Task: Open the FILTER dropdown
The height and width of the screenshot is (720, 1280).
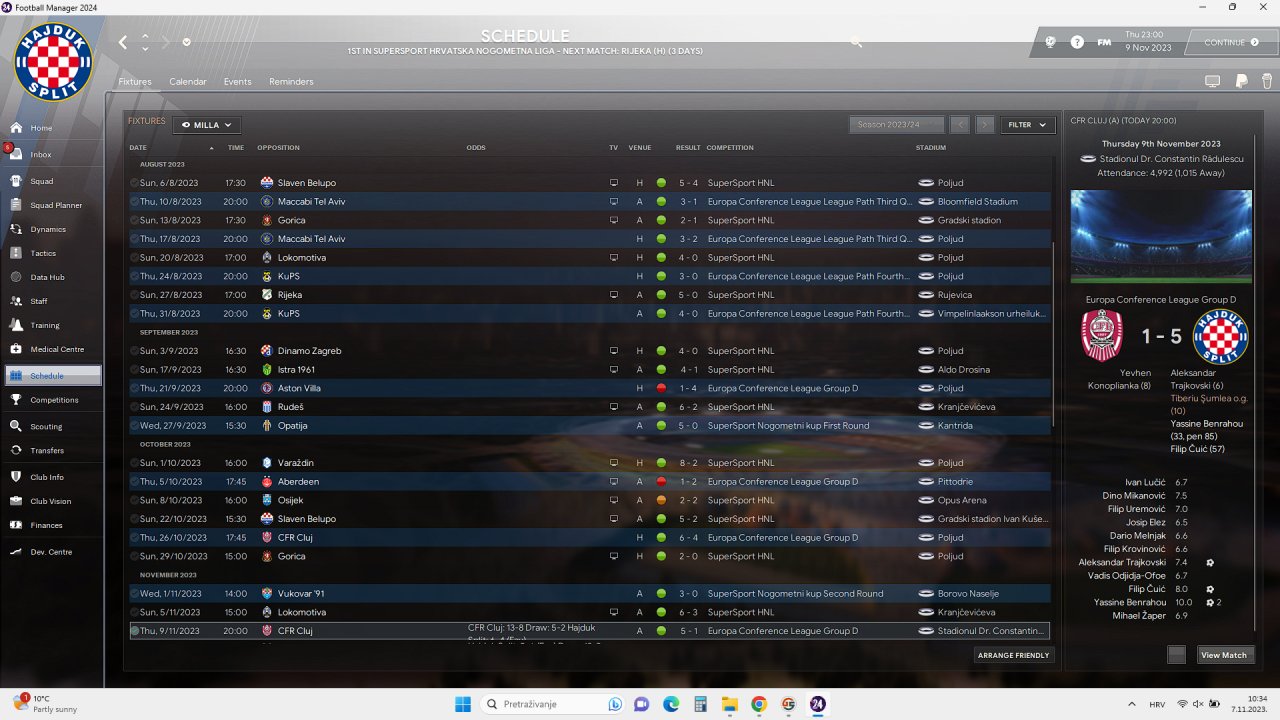Action: click(1028, 125)
